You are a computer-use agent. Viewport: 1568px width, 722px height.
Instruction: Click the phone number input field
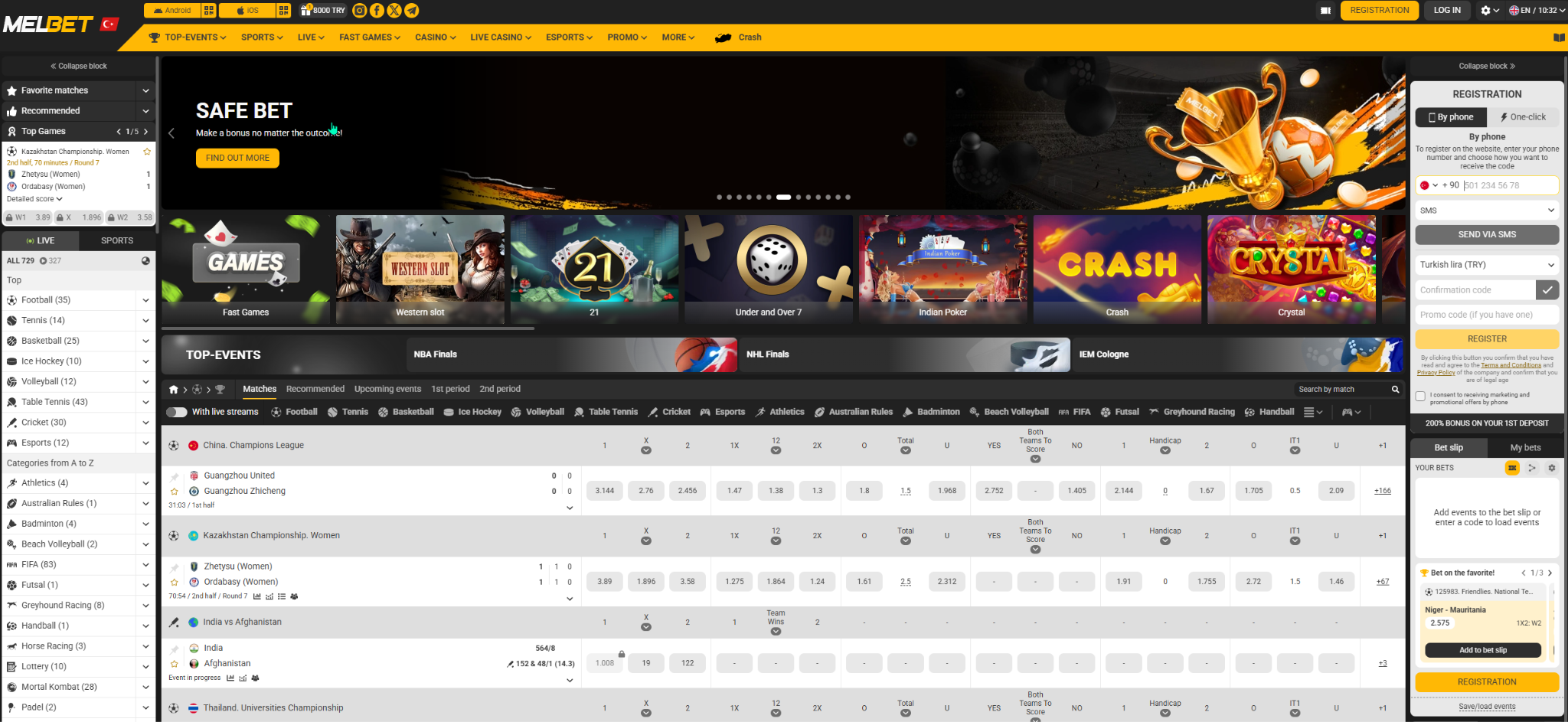coord(1510,186)
